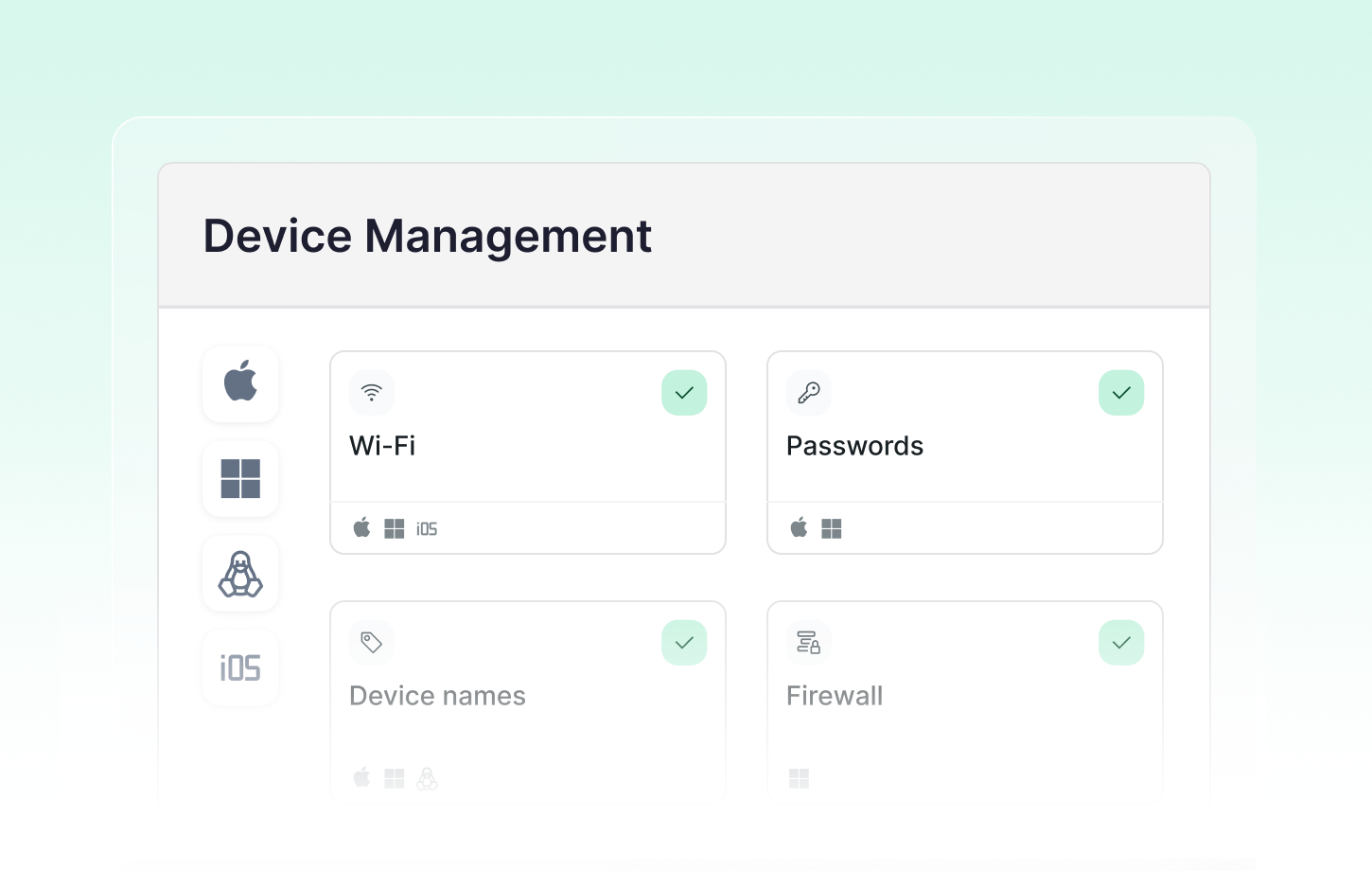Click the tag icon on the Device names card
Viewport: 1372px width, 871px height.
[x=371, y=642]
